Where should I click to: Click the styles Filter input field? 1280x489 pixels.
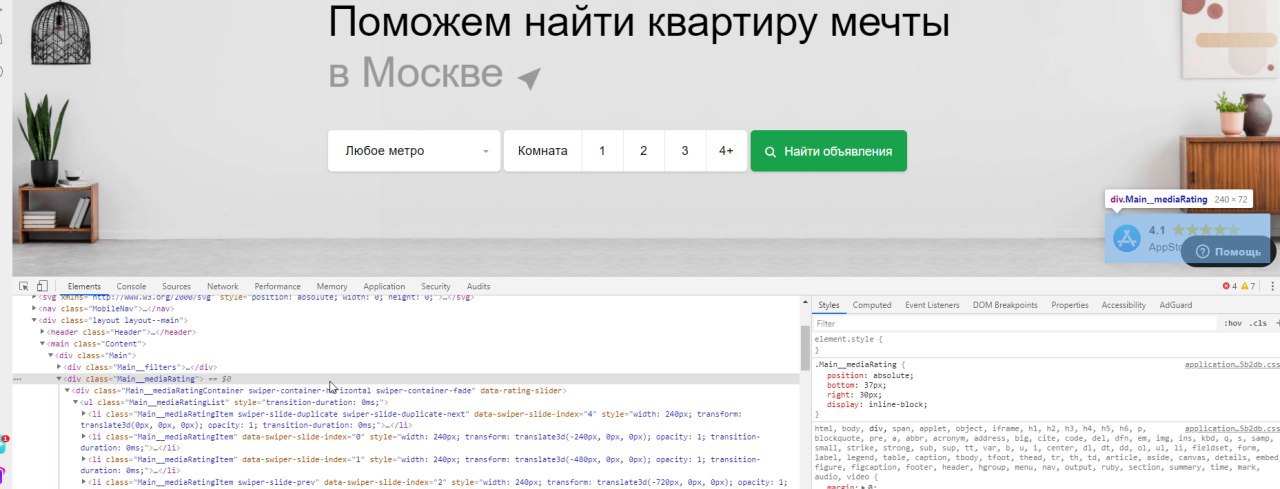click(1015, 324)
